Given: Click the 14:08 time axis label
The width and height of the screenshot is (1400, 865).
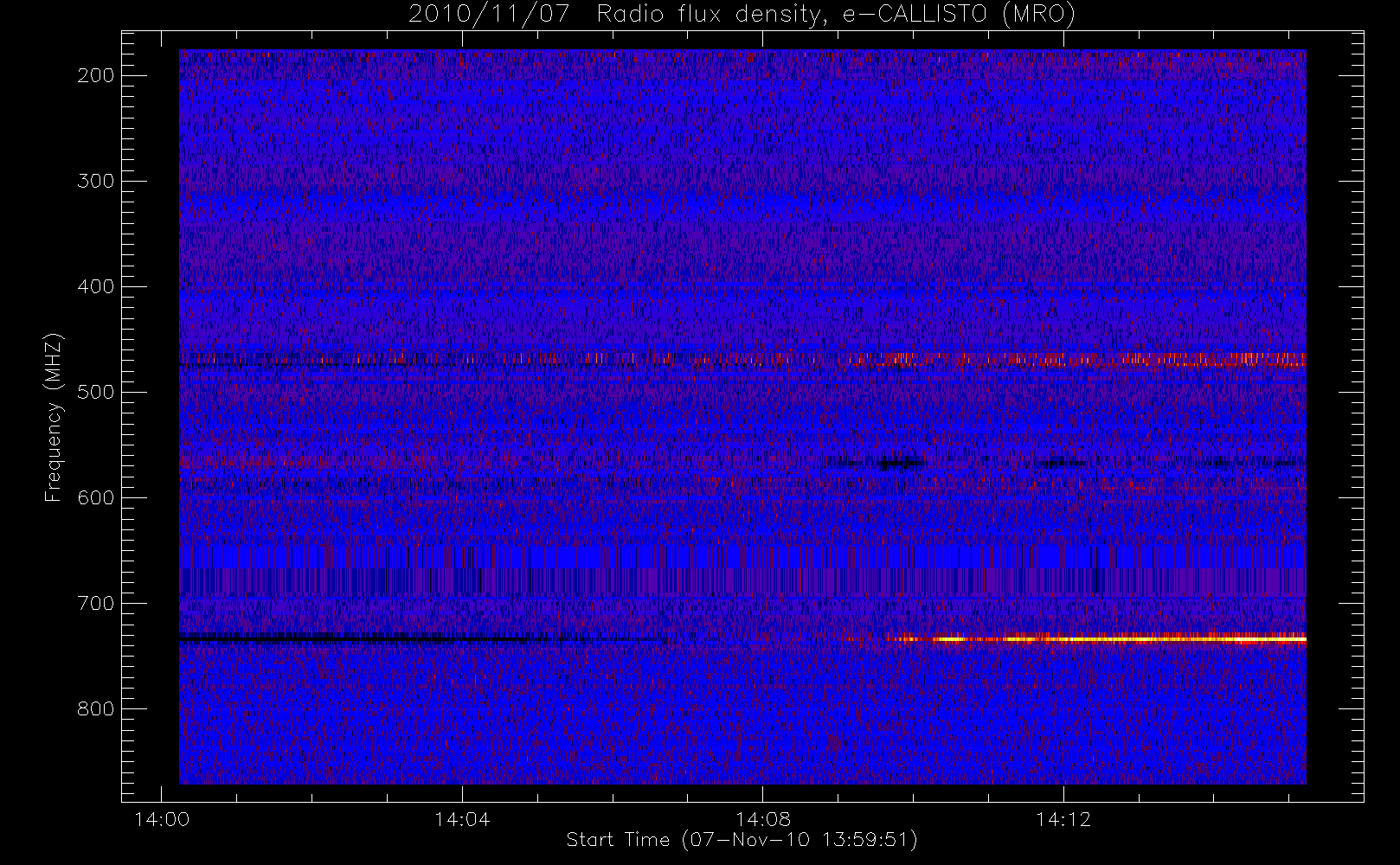Looking at the screenshot, I should [762, 819].
